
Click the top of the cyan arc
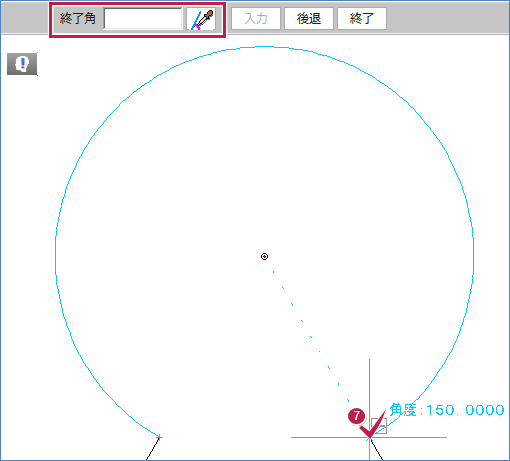coord(264,47)
